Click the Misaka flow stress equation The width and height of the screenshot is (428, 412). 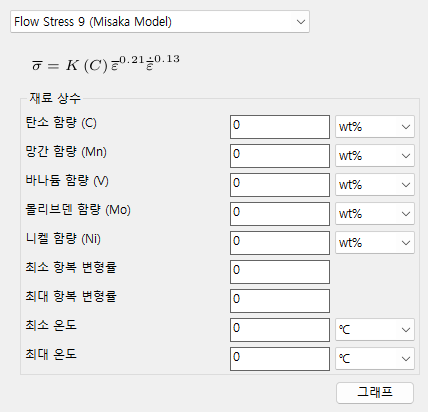(x=106, y=64)
